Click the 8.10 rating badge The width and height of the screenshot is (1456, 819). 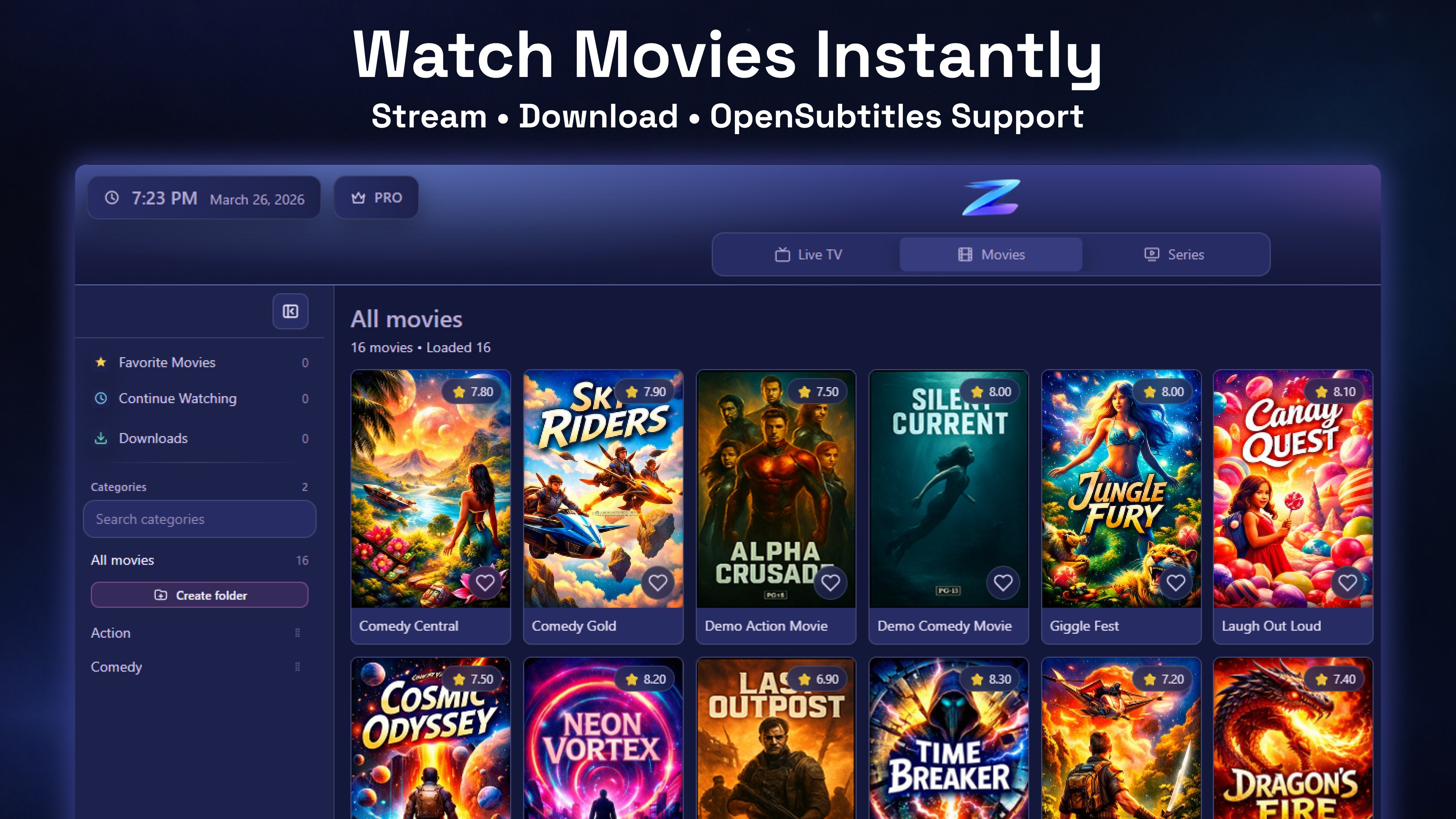pos(1335,392)
